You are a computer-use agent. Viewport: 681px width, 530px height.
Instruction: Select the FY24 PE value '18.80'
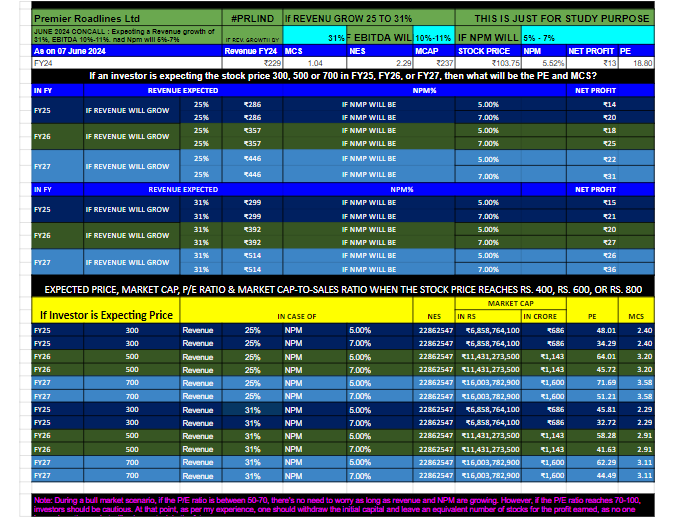[x=636, y=63]
